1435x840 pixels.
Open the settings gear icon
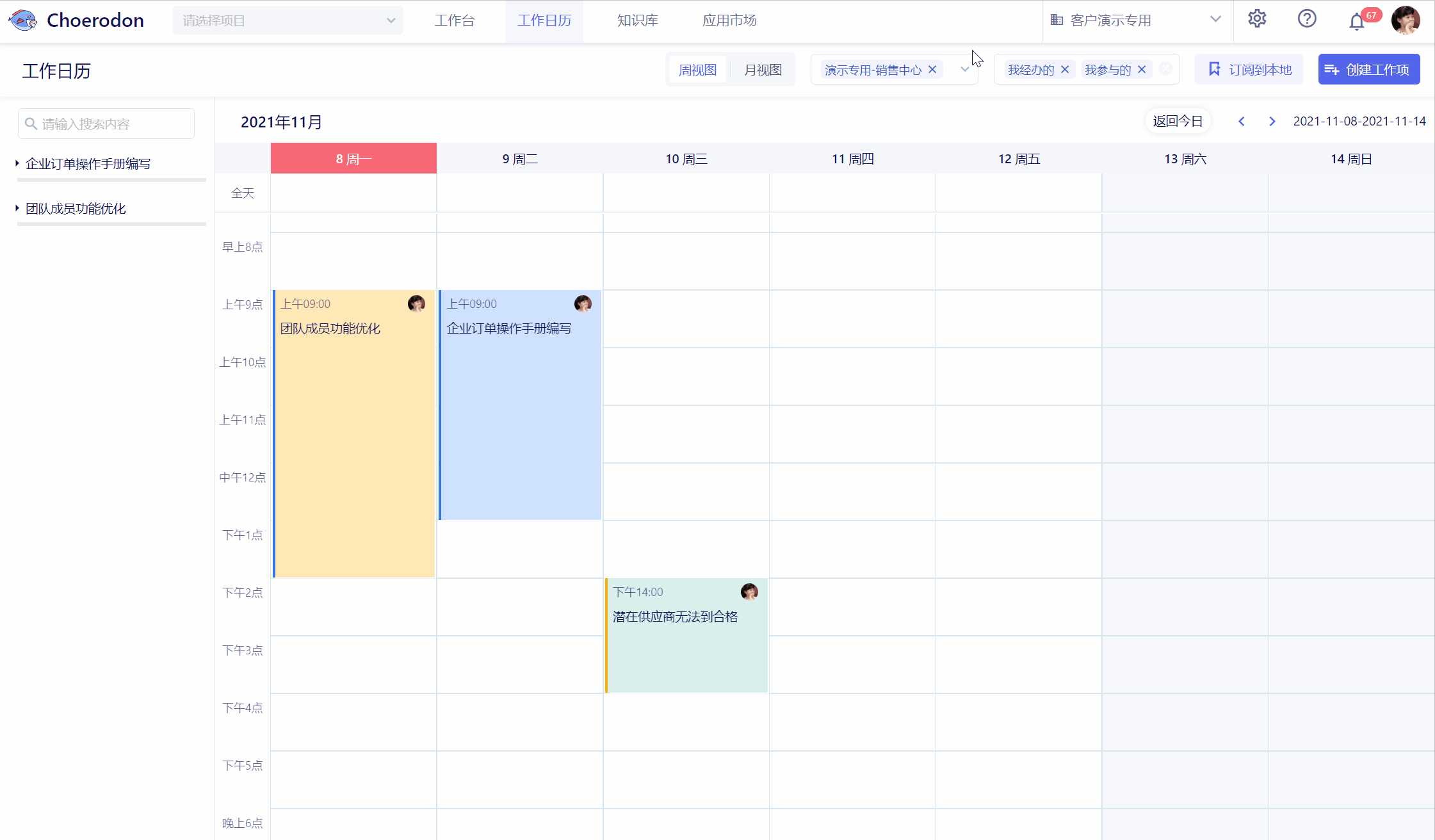pyautogui.click(x=1257, y=19)
